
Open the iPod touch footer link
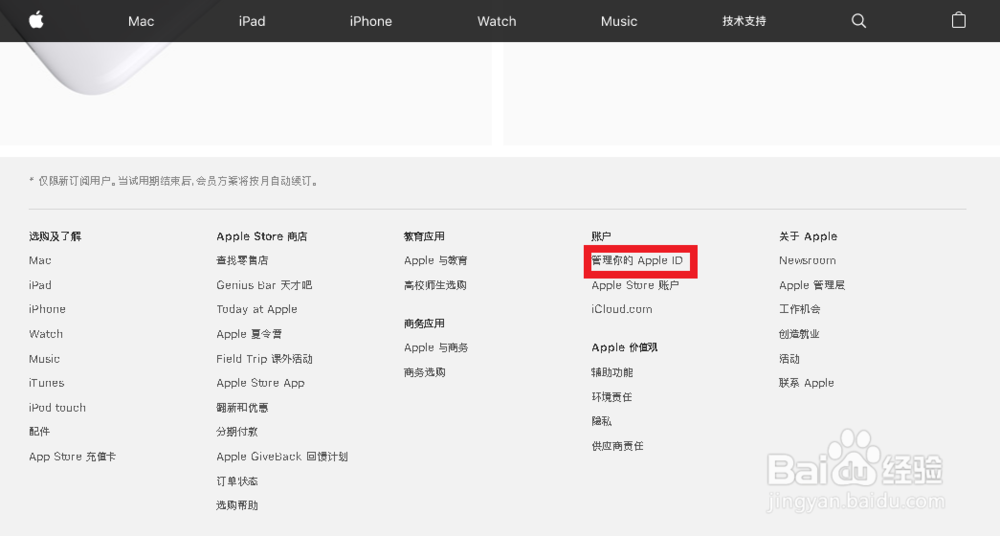tap(57, 408)
